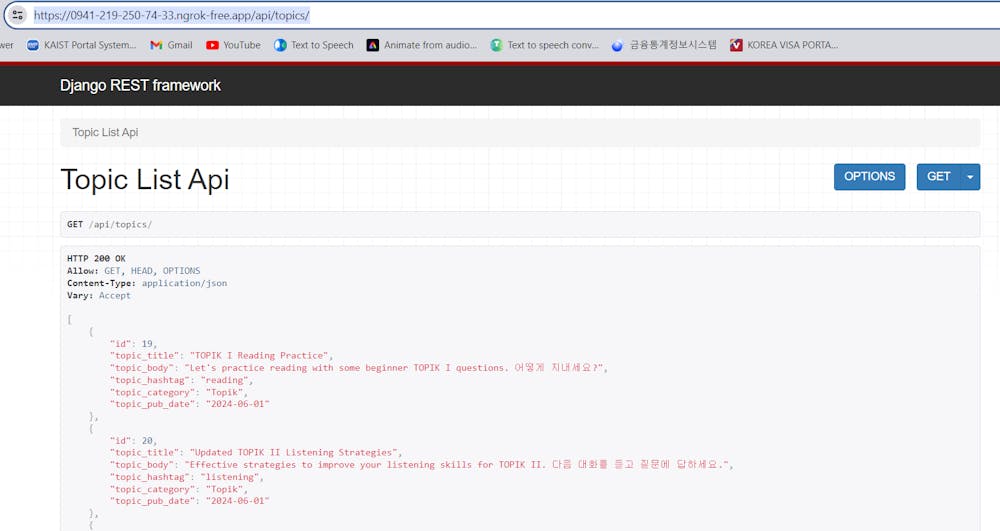Select the Vary: Accept header line
This screenshot has width=1000, height=531.
pyautogui.click(x=99, y=295)
